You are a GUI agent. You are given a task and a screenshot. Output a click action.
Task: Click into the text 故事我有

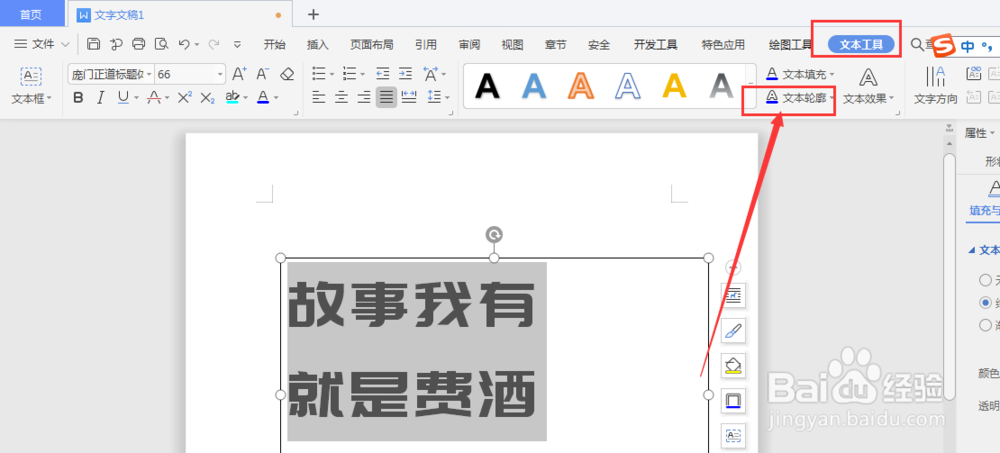pos(411,305)
